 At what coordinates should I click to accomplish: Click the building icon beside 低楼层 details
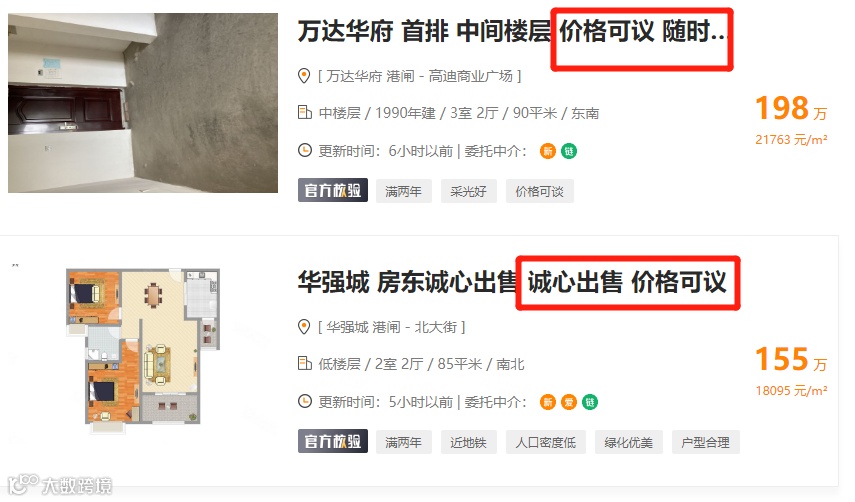304,364
